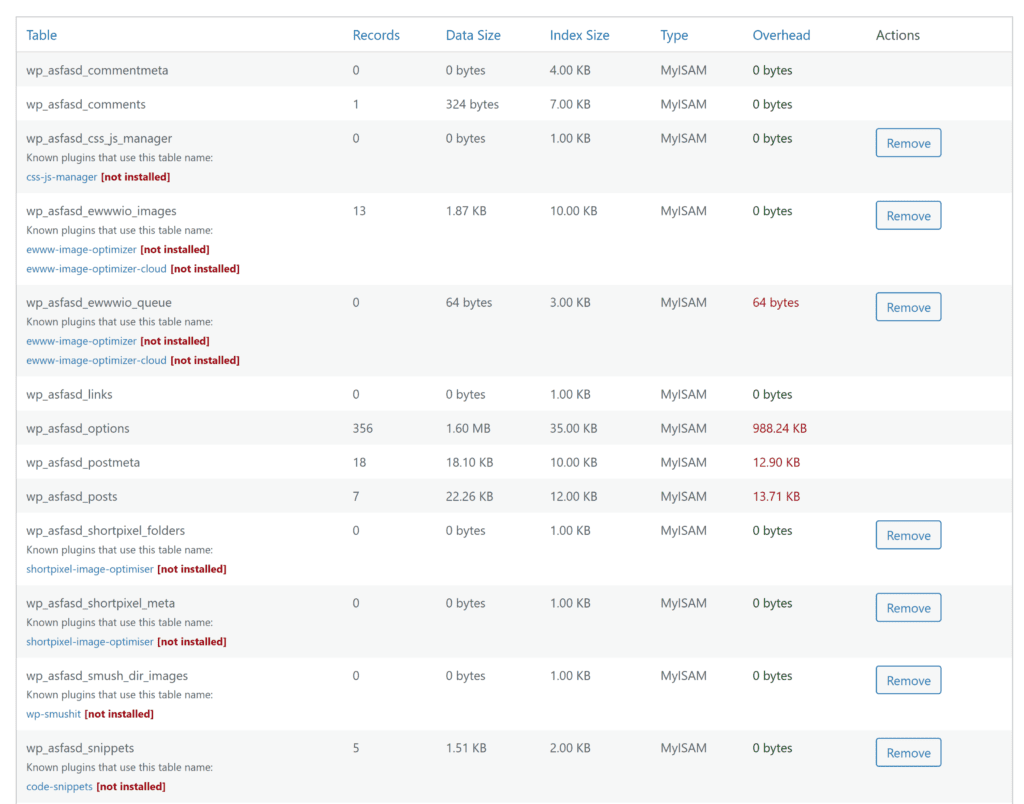
Task: Remove the wp_asfasd_ewwwio_queue table
Action: [908, 307]
